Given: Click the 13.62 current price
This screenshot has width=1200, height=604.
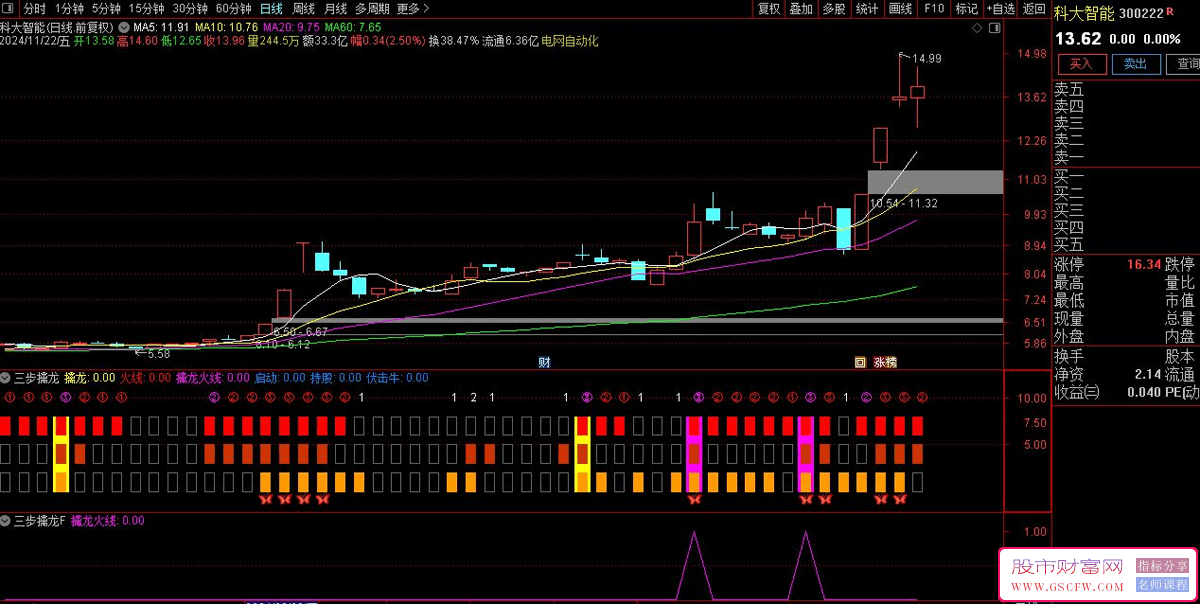Looking at the screenshot, I should [x=1076, y=39].
